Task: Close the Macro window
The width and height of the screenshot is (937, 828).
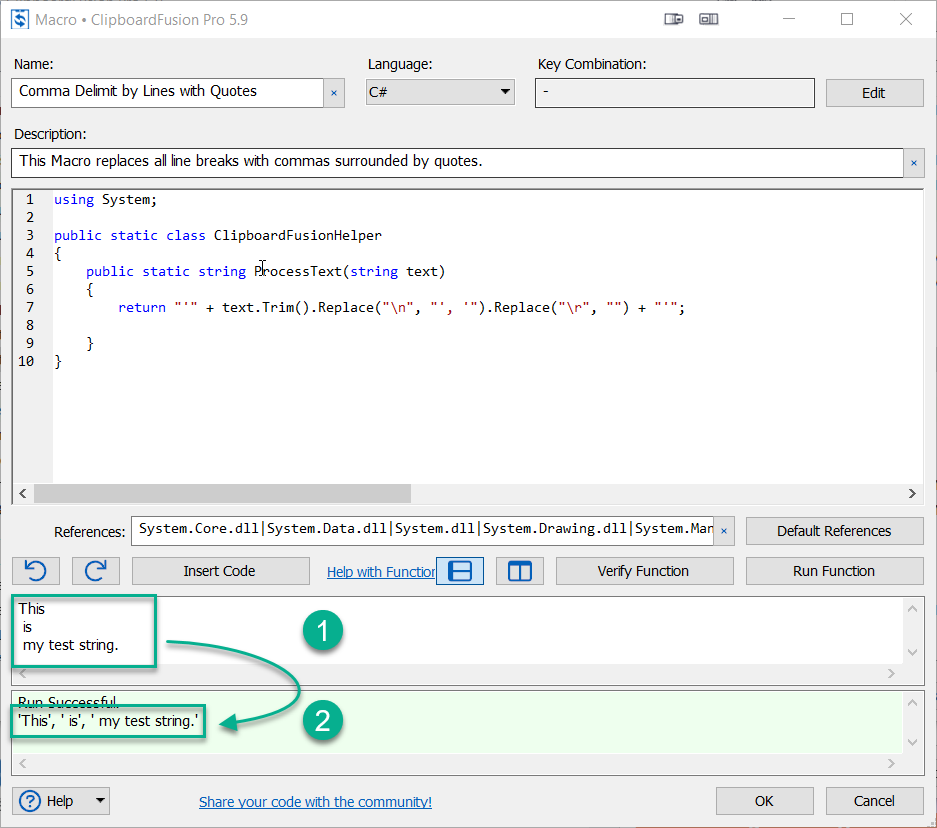Action: [x=906, y=19]
